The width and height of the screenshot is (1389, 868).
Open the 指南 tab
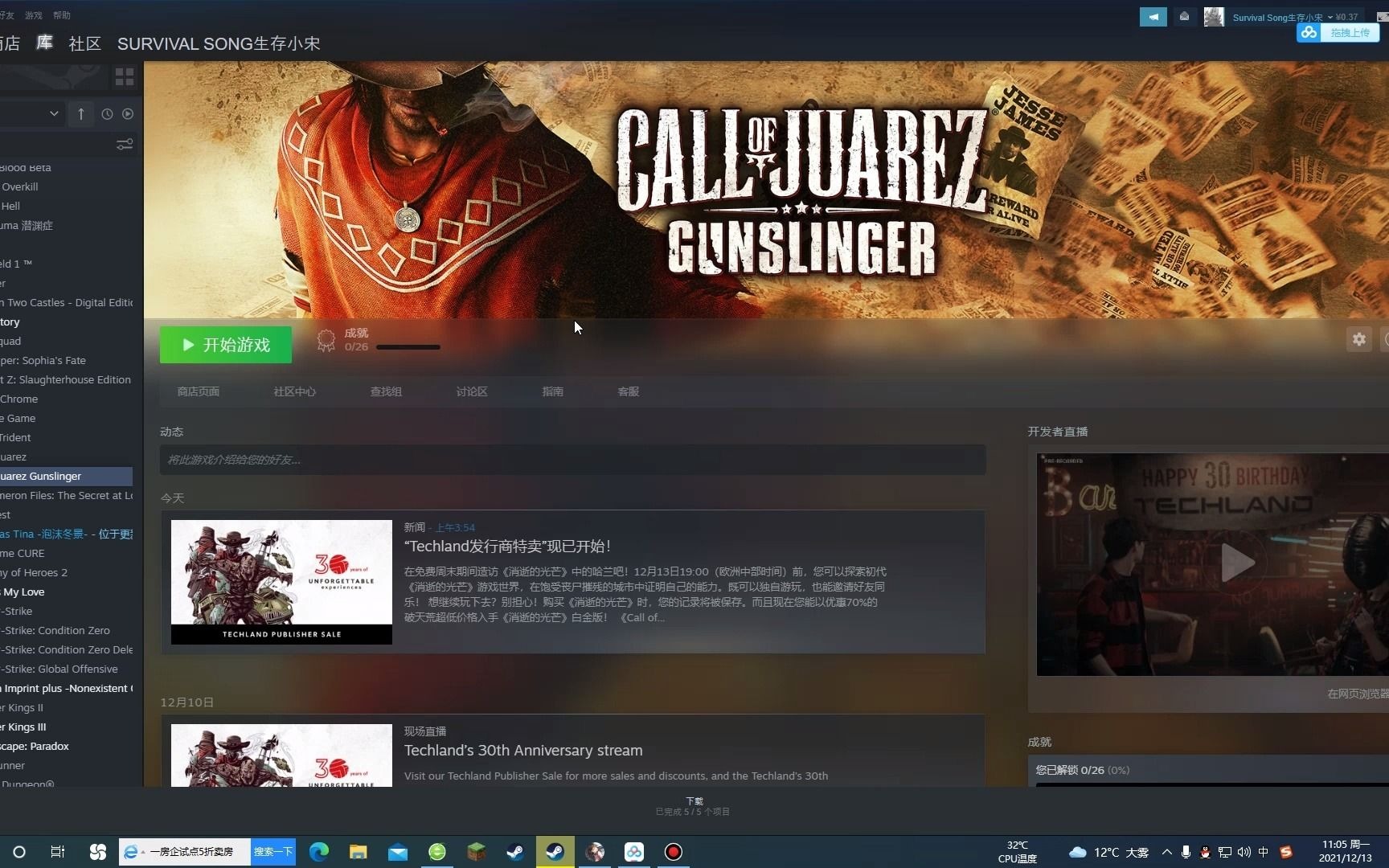point(553,391)
